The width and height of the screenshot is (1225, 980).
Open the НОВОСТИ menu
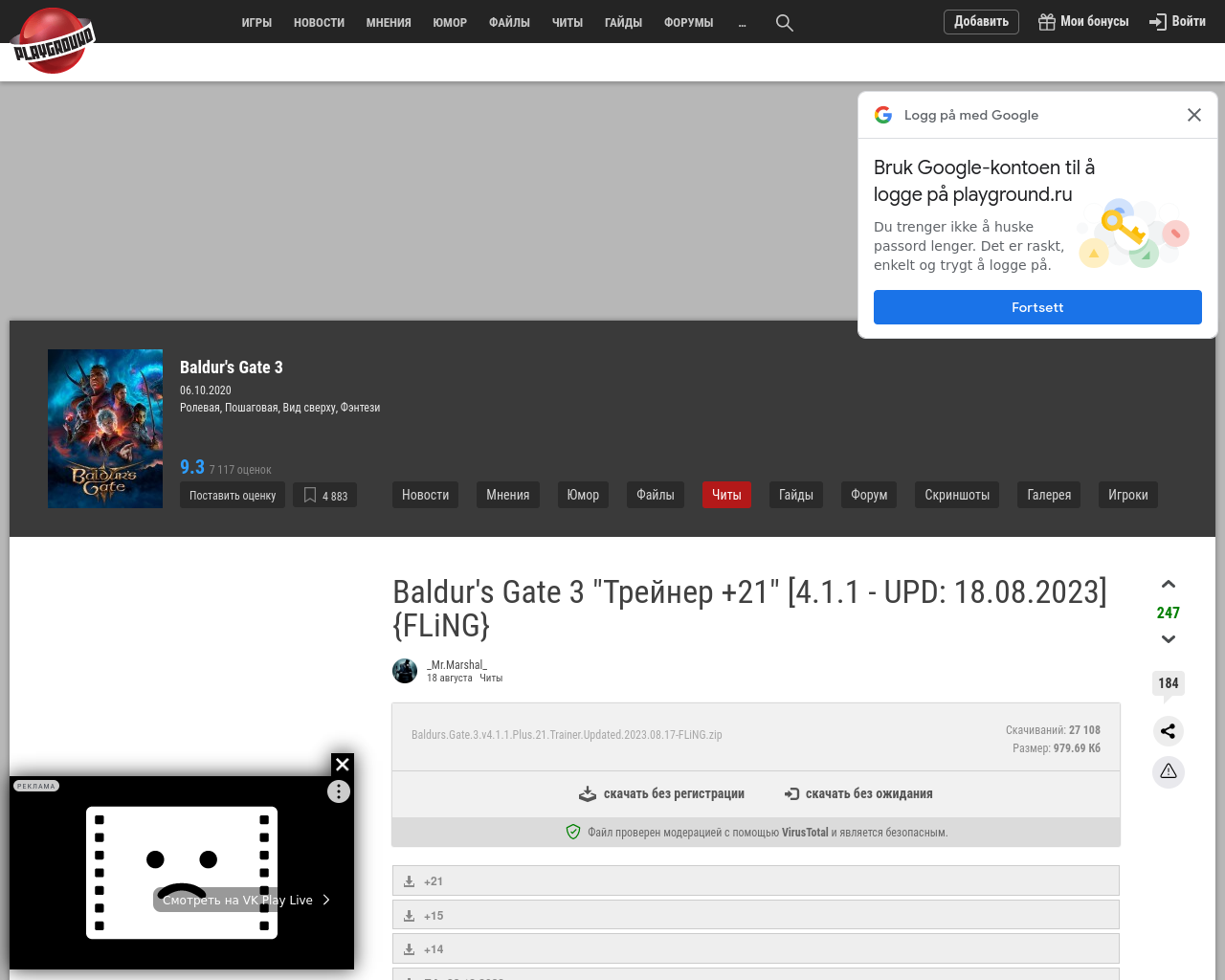(319, 22)
